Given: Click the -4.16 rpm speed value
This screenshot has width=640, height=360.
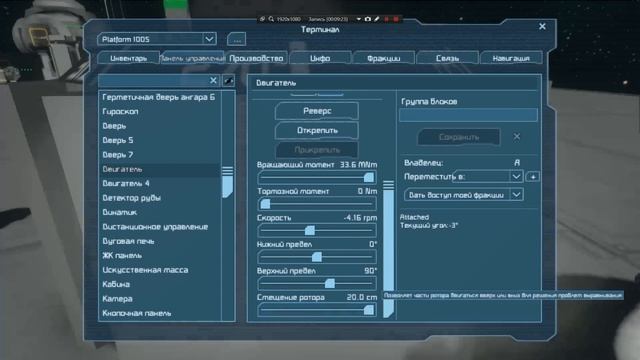Looking at the screenshot, I should (x=360, y=218).
